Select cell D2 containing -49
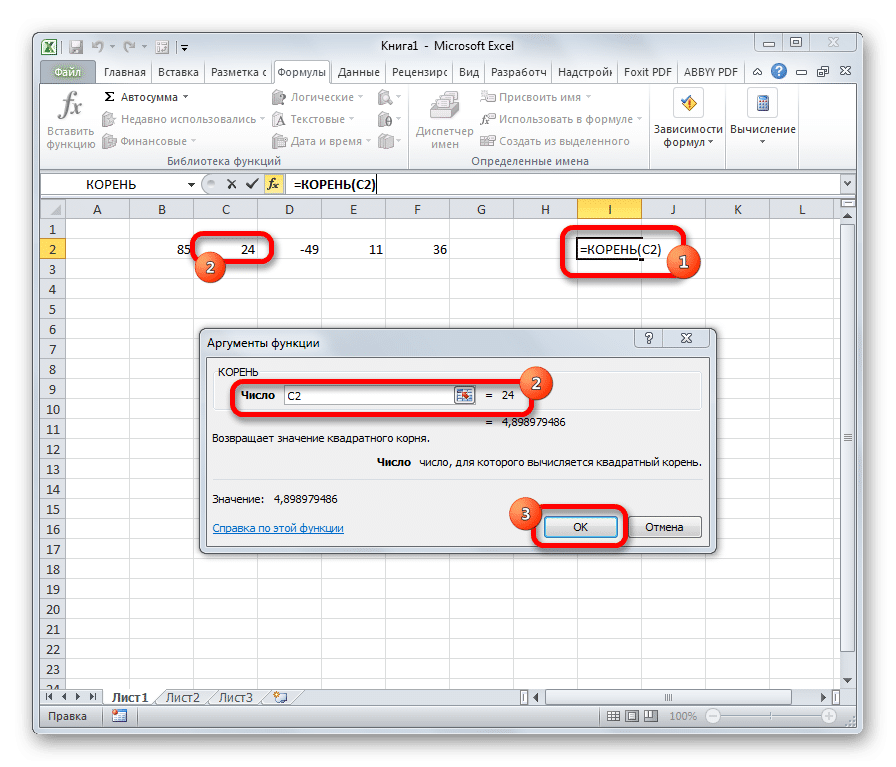Screen dimensions: 896x767 290,249
